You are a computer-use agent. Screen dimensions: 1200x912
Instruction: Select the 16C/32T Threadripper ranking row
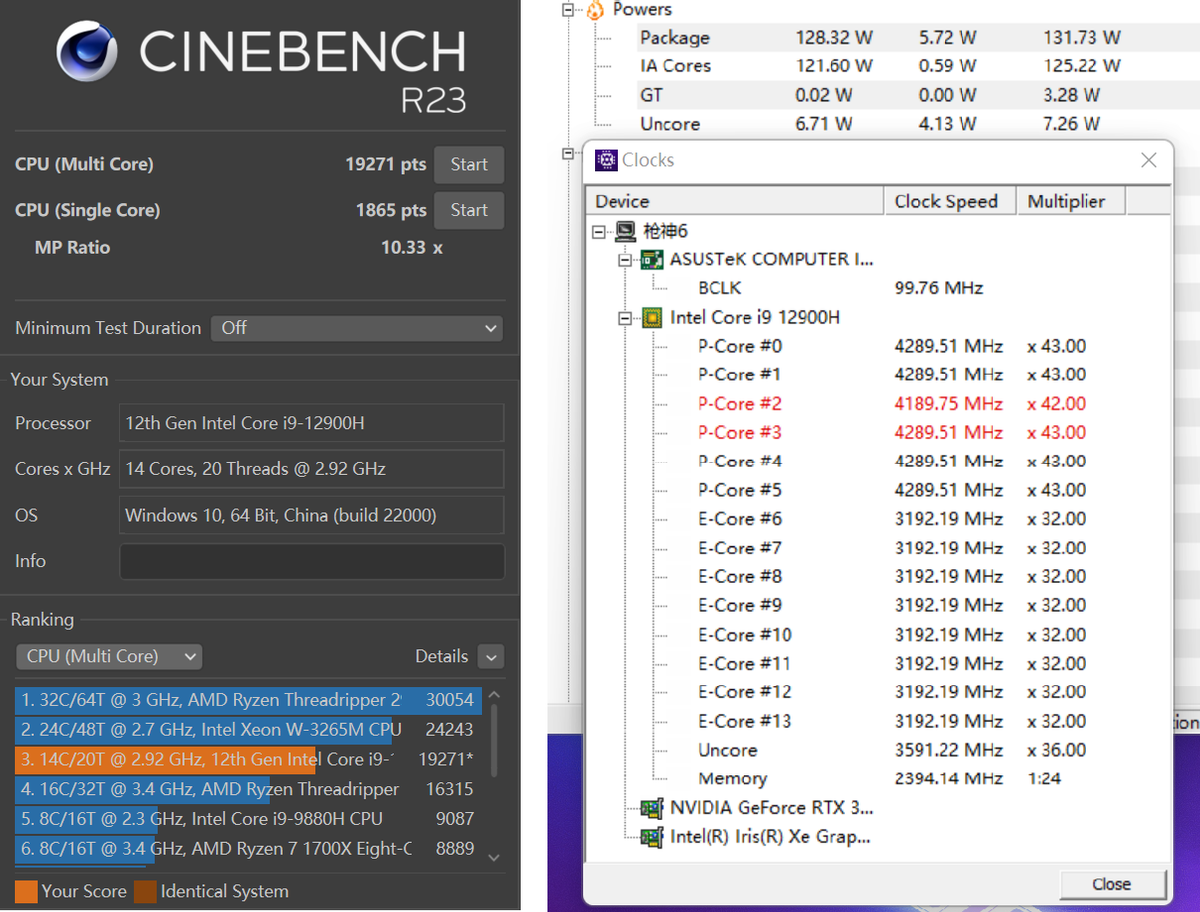248,789
